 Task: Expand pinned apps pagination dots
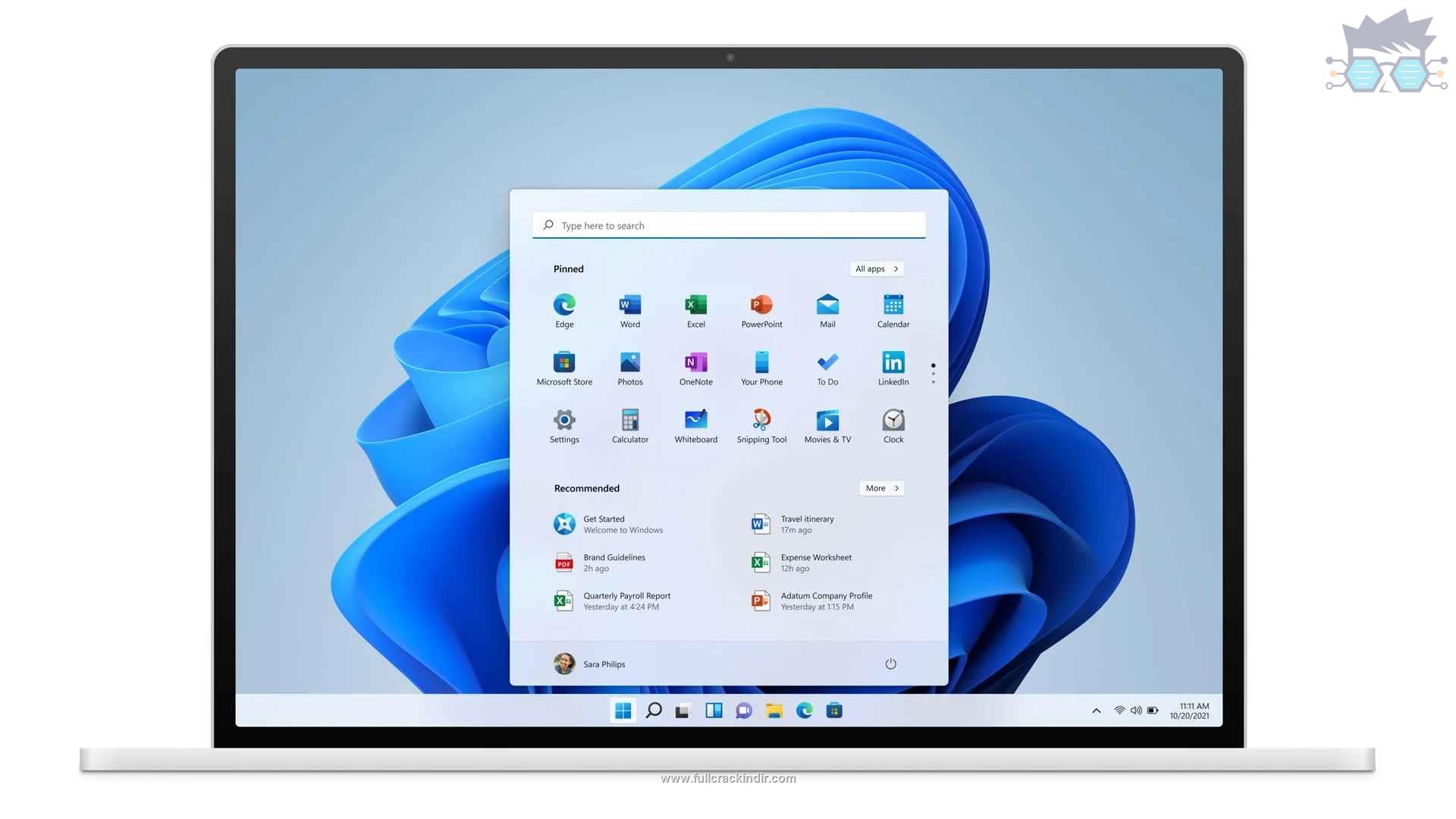pyautogui.click(x=933, y=372)
